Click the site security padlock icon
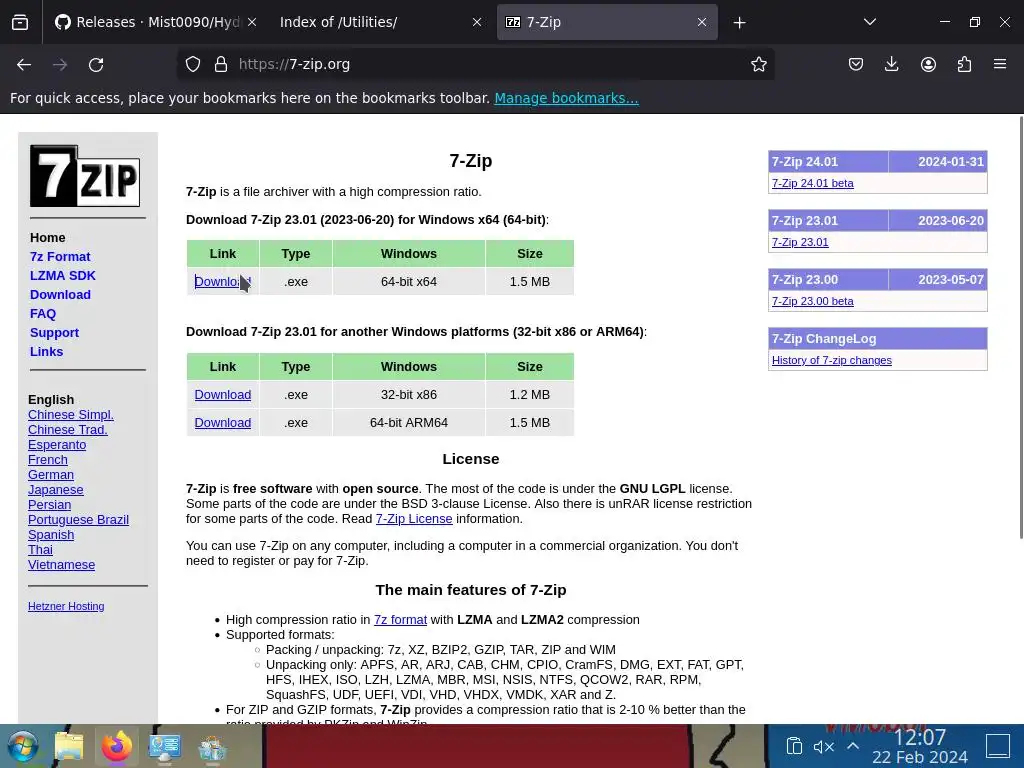 [221, 64]
